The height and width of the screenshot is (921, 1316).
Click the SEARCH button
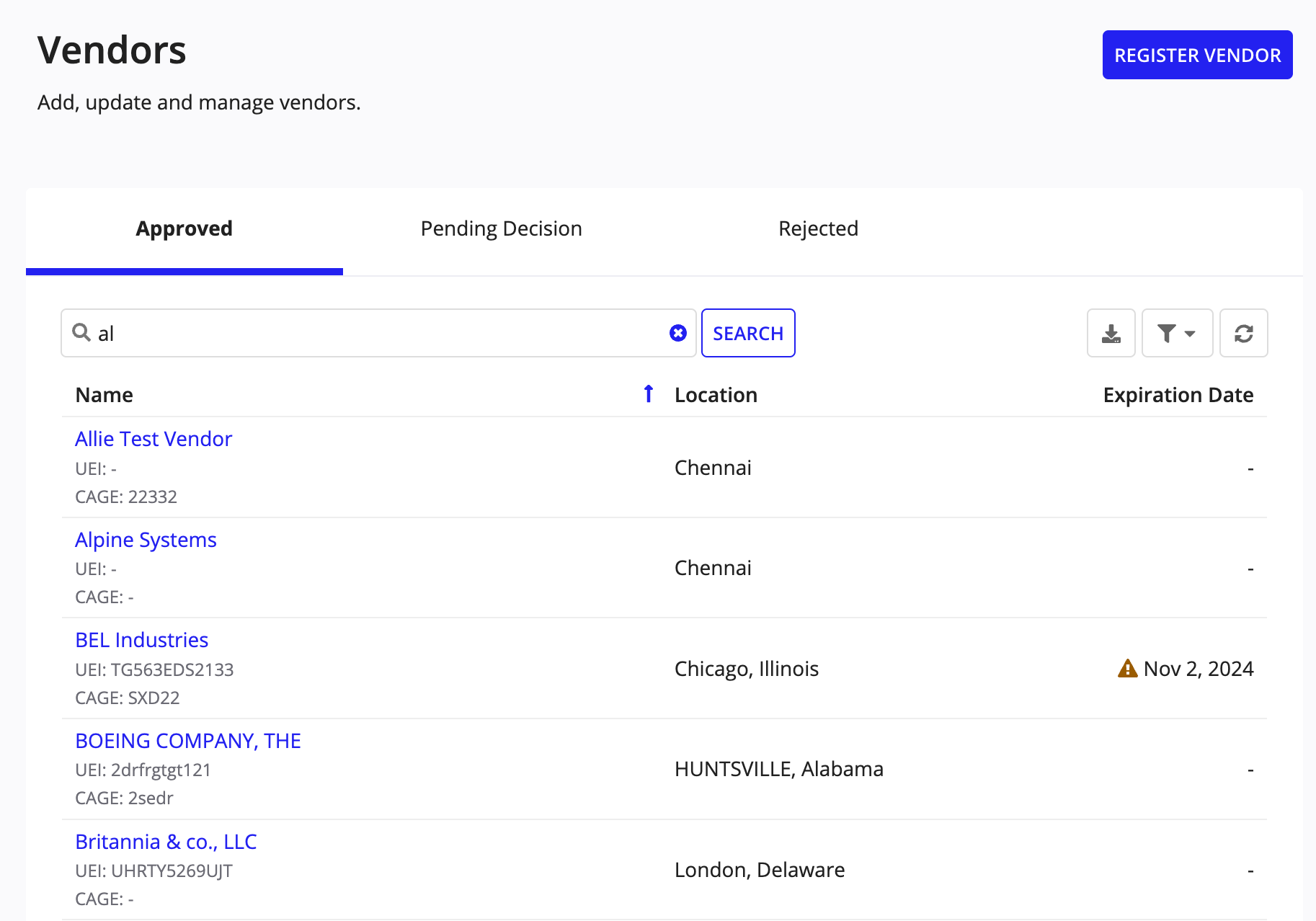pyautogui.click(x=748, y=333)
